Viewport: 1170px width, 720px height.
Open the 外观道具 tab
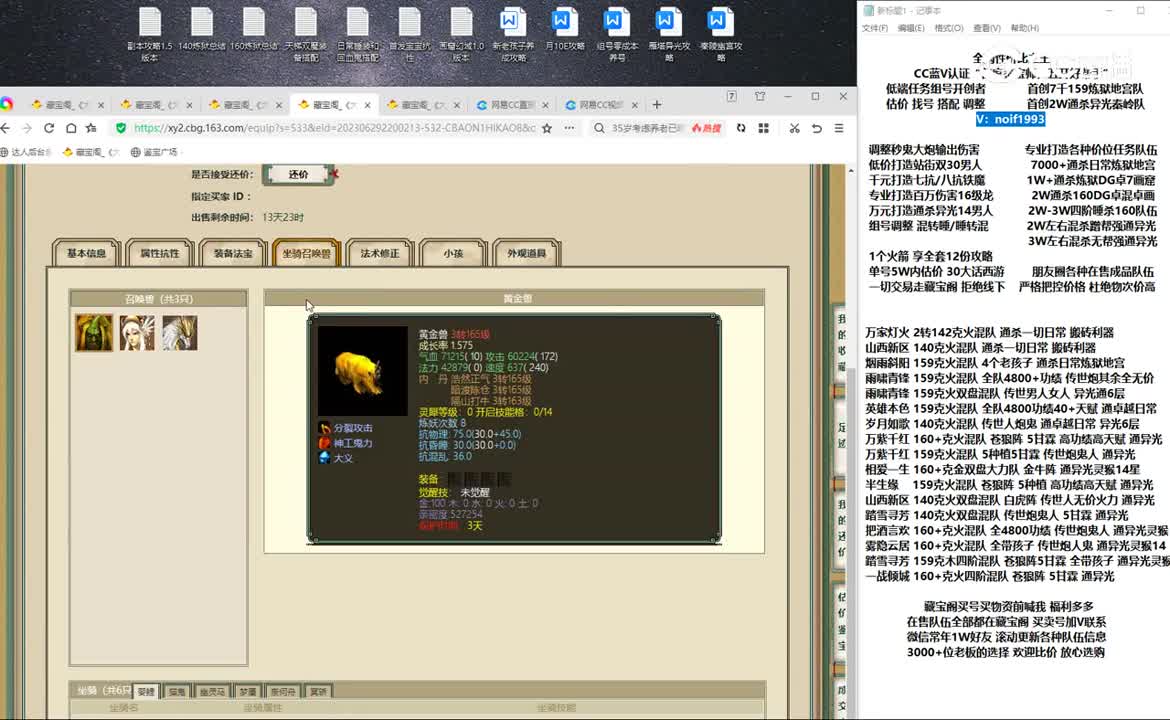point(526,254)
